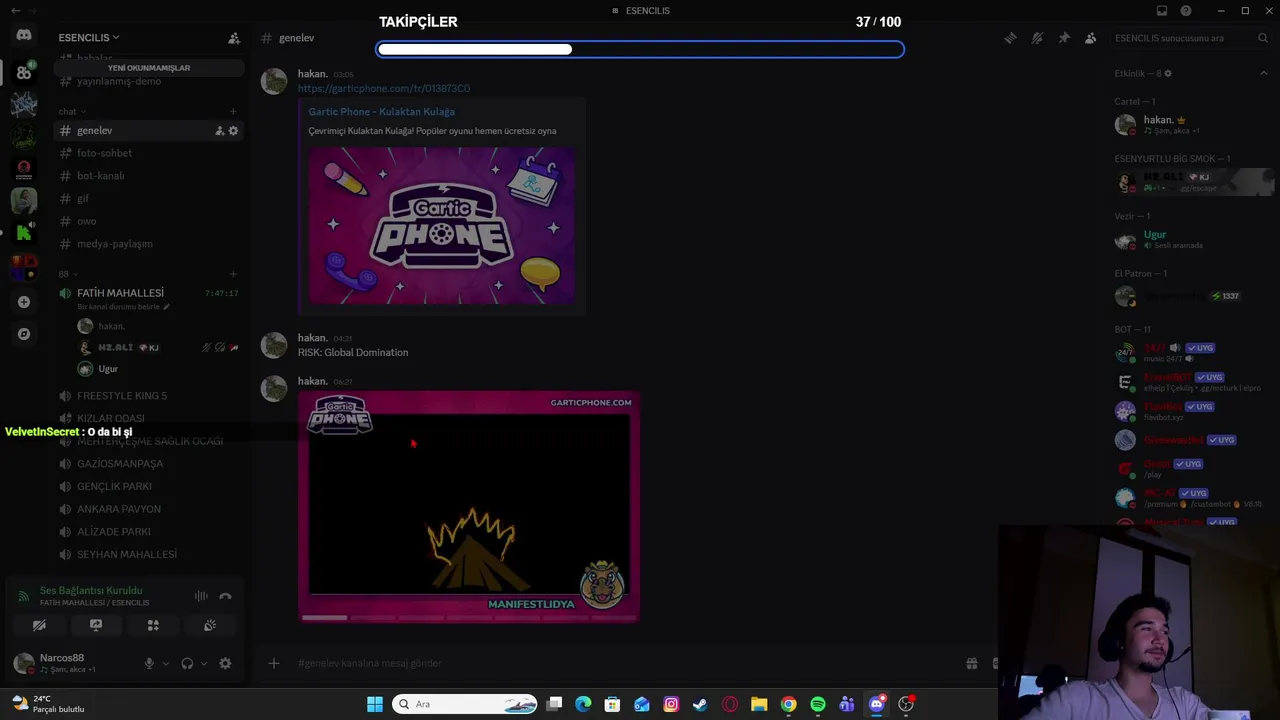Viewport: 1280px width, 720px height.
Task: Open the gift icon in message bar
Action: tap(971, 663)
